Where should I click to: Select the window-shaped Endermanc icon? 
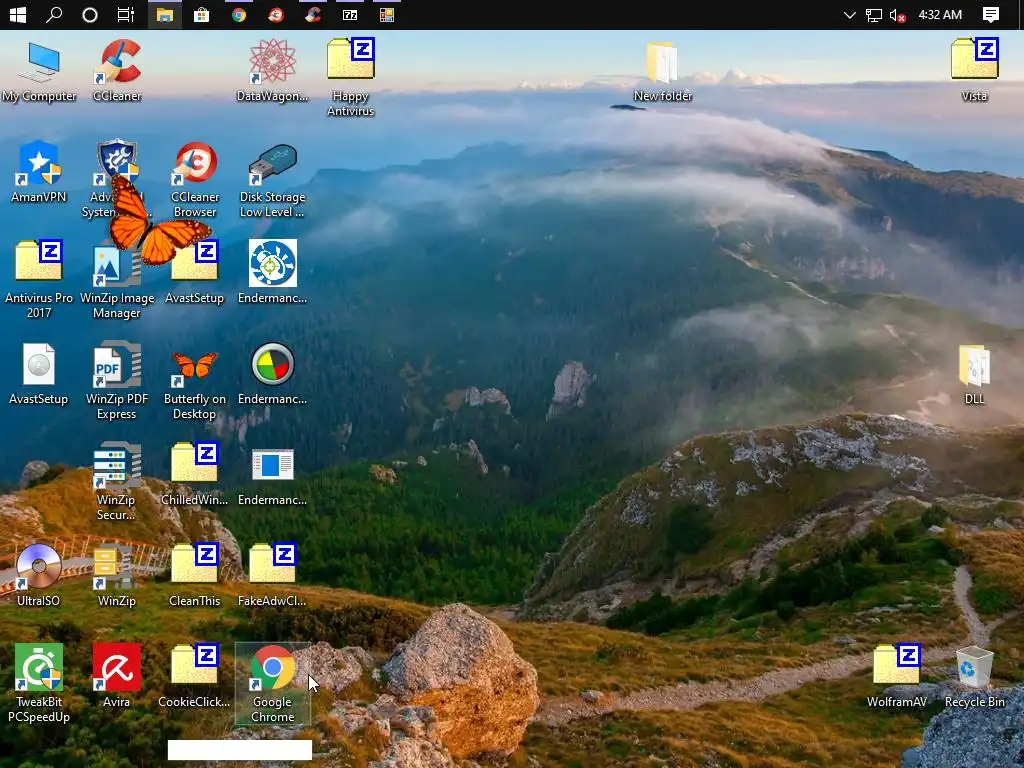coord(272,477)
